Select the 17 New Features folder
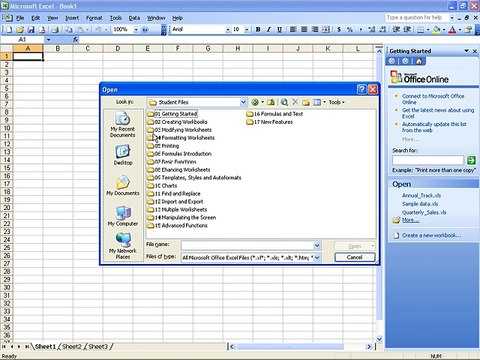Image resolution: width=480 pixels, height=360 pixels. pos(269,122)
